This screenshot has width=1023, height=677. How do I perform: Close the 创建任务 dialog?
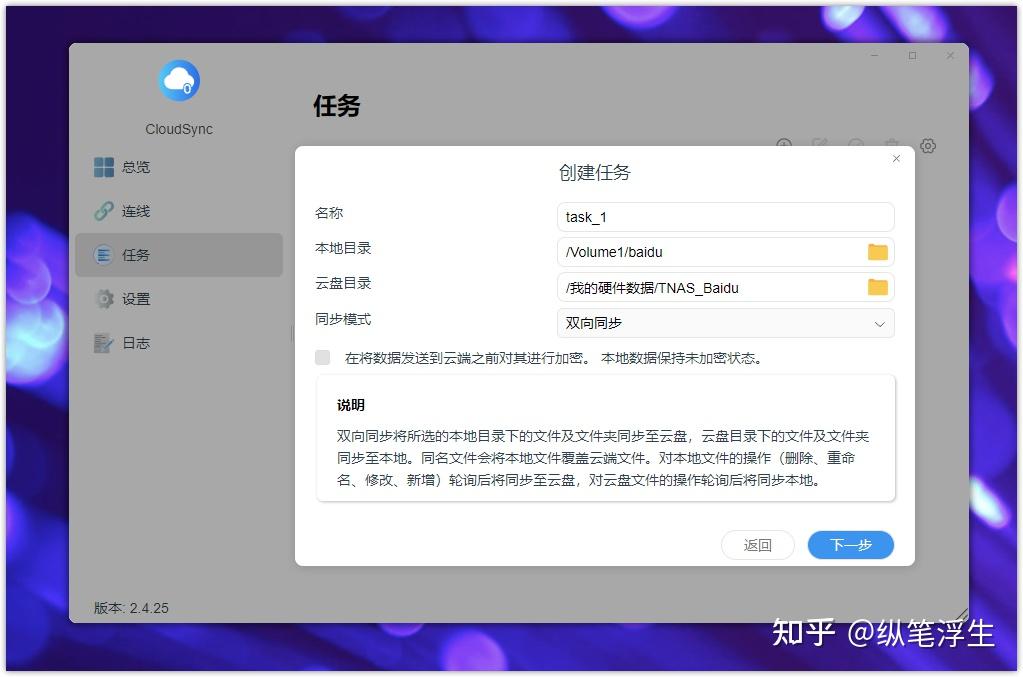point(896,158)
